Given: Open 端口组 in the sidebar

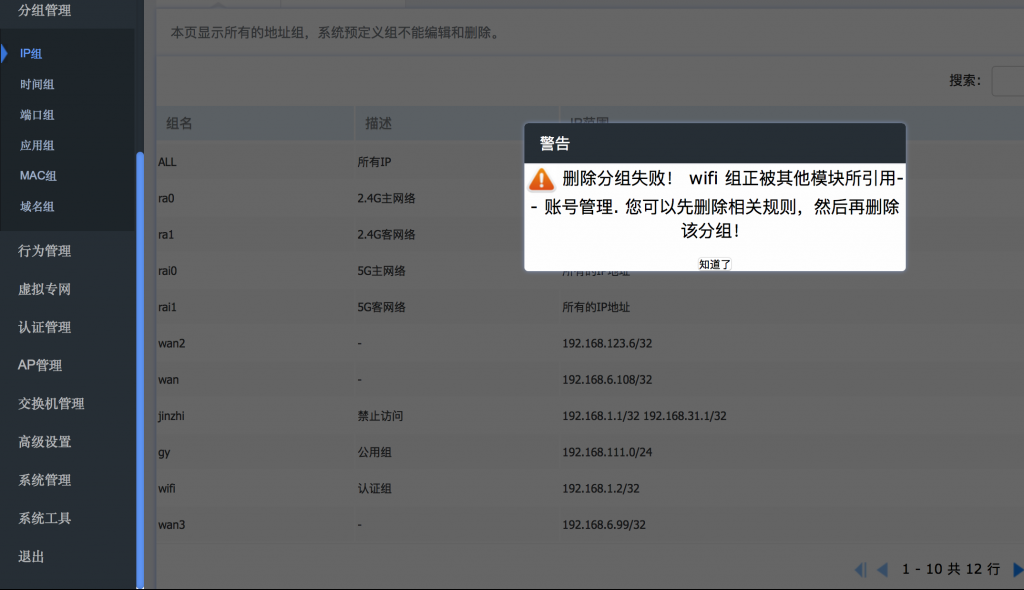Looking at the screenshot, I should coord(37,115).
